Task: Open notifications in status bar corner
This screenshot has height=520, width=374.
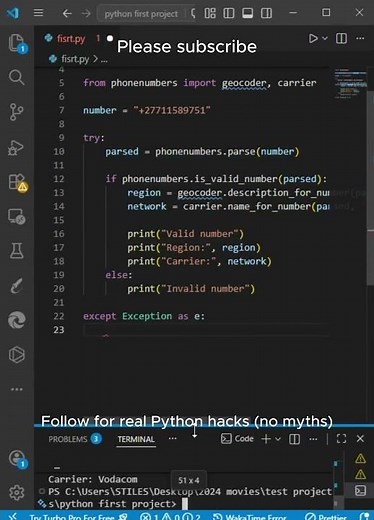Action: click(x=364, y=517)
